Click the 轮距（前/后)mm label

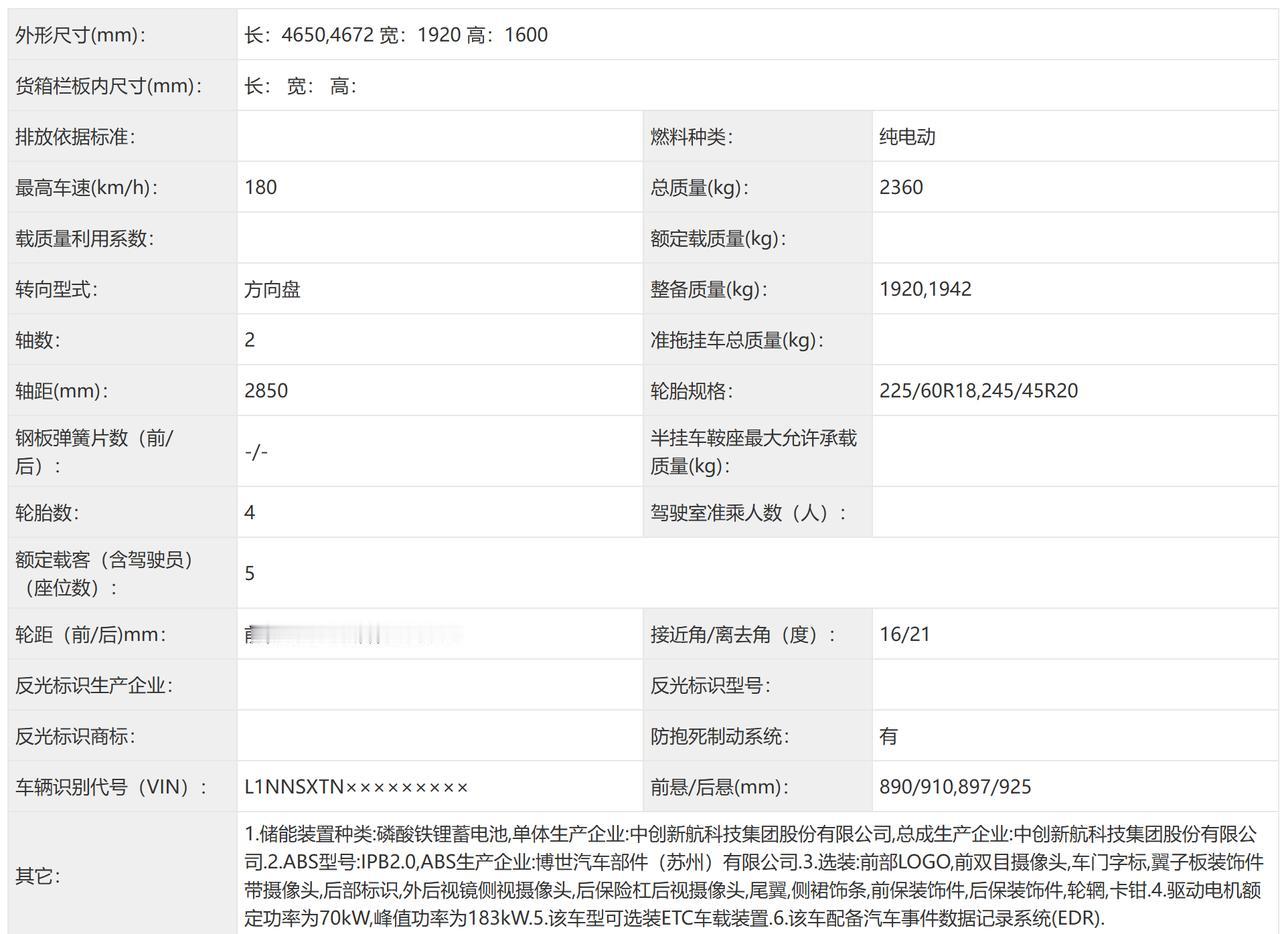pyautogui.click(x=91, y=634)
